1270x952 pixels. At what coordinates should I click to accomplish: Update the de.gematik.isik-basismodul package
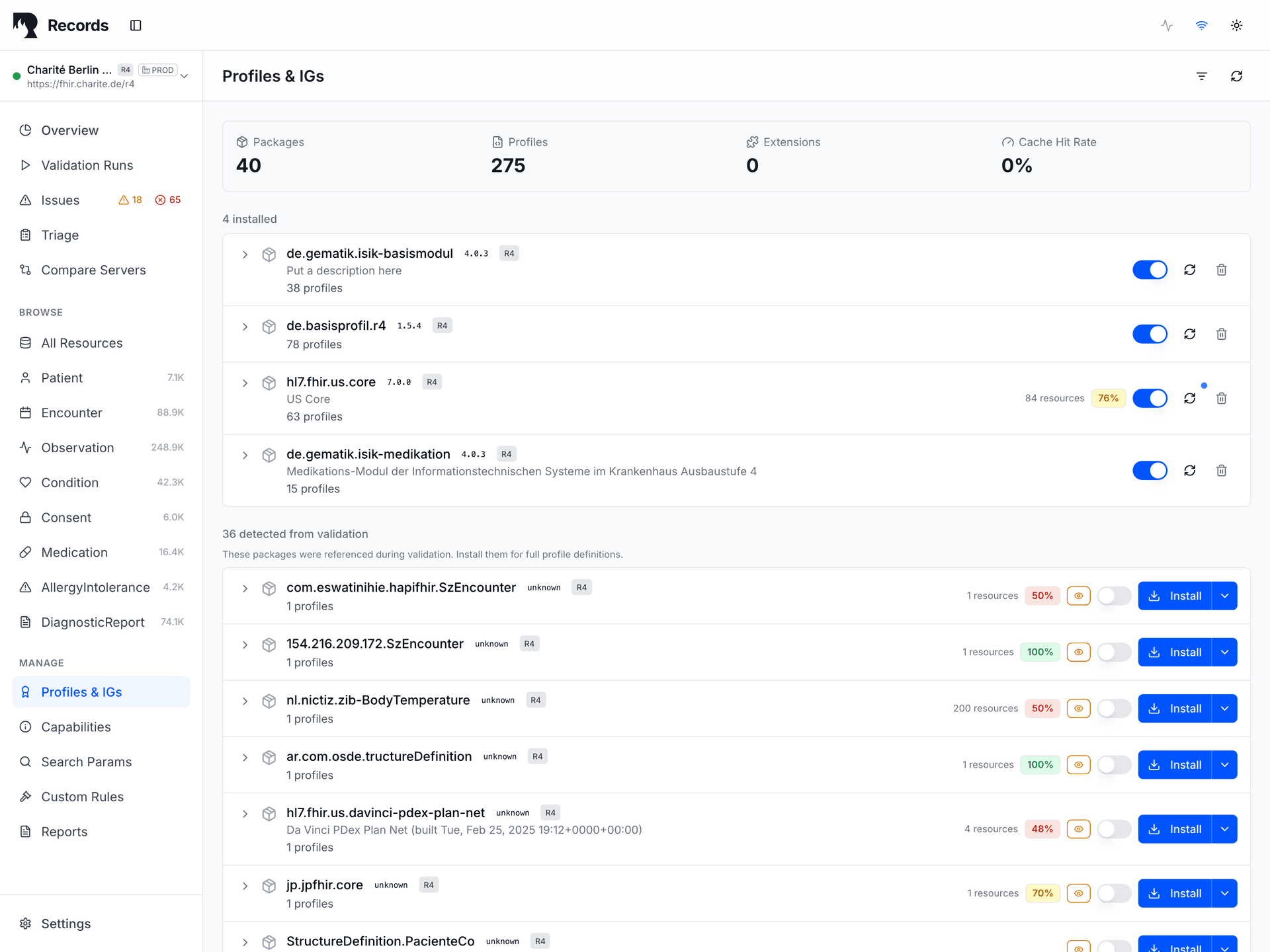pos(1189,270)
